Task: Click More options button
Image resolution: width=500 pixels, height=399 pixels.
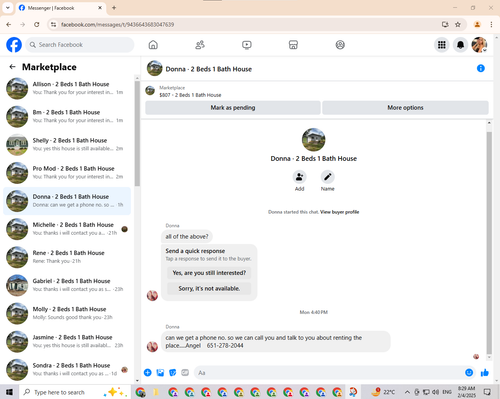Action: coord(405,108)
